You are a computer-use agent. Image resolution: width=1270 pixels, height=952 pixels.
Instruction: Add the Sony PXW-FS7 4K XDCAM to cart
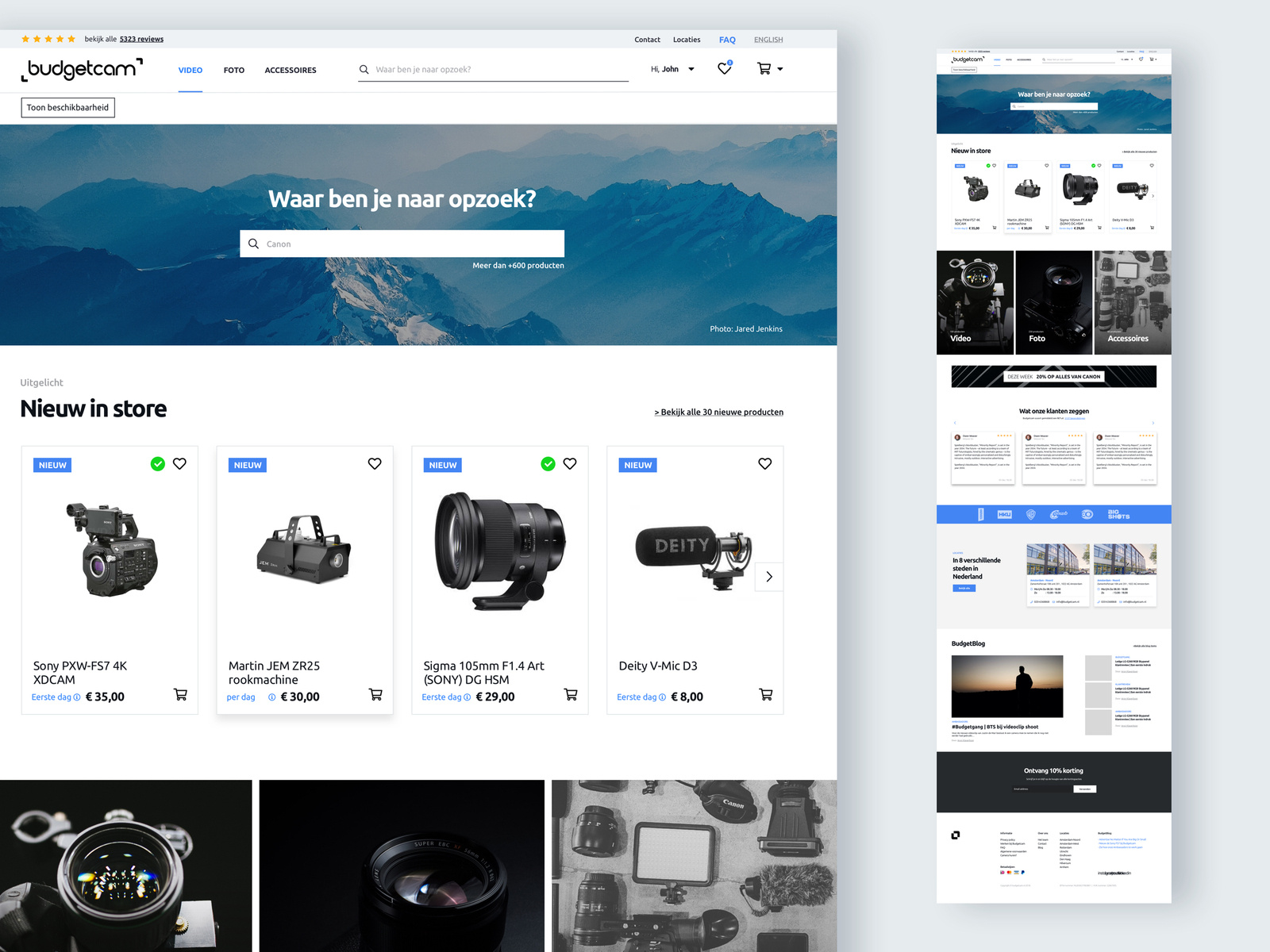pos(180,694)
